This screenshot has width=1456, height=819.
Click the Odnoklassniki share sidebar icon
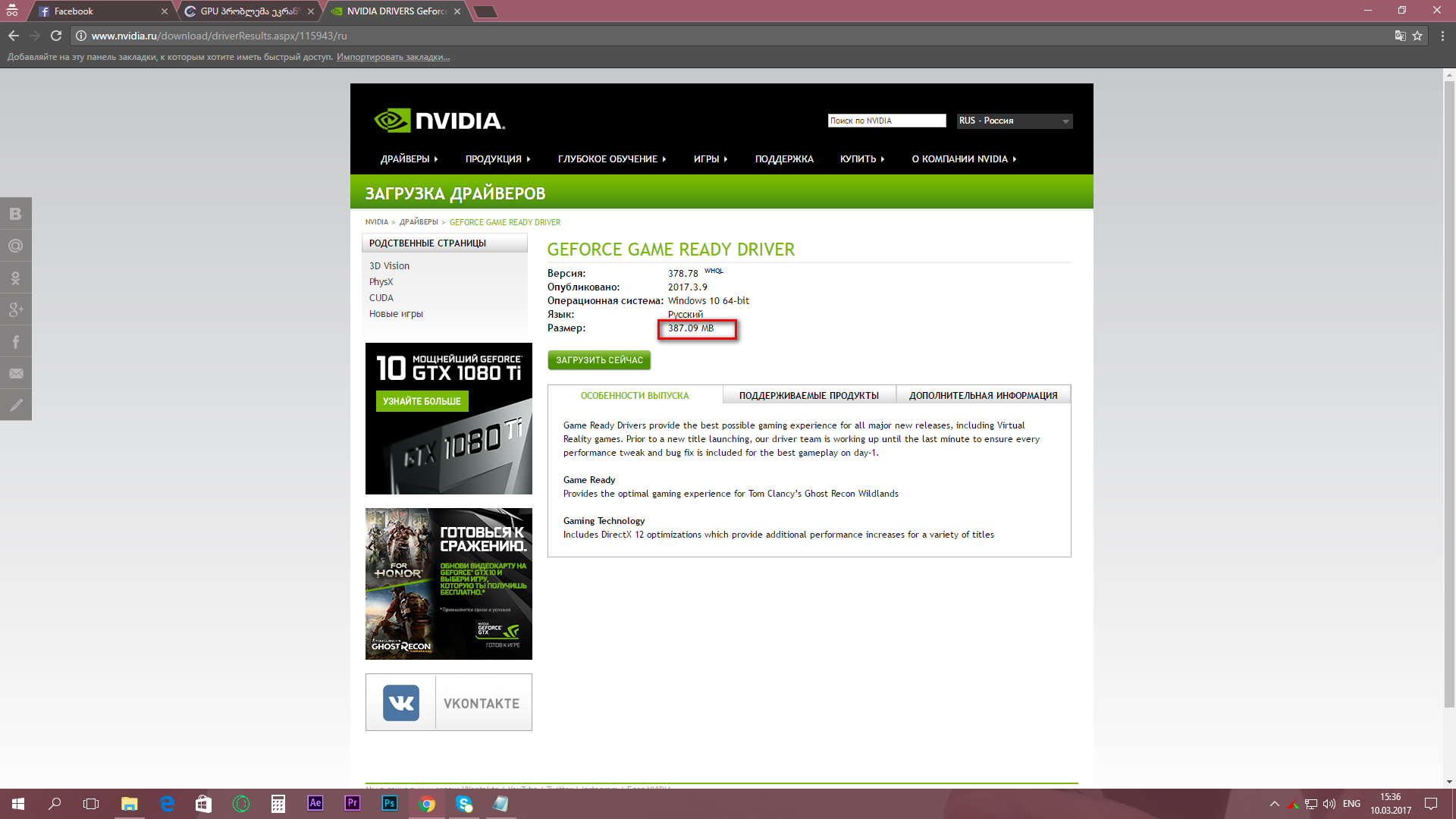15,278
